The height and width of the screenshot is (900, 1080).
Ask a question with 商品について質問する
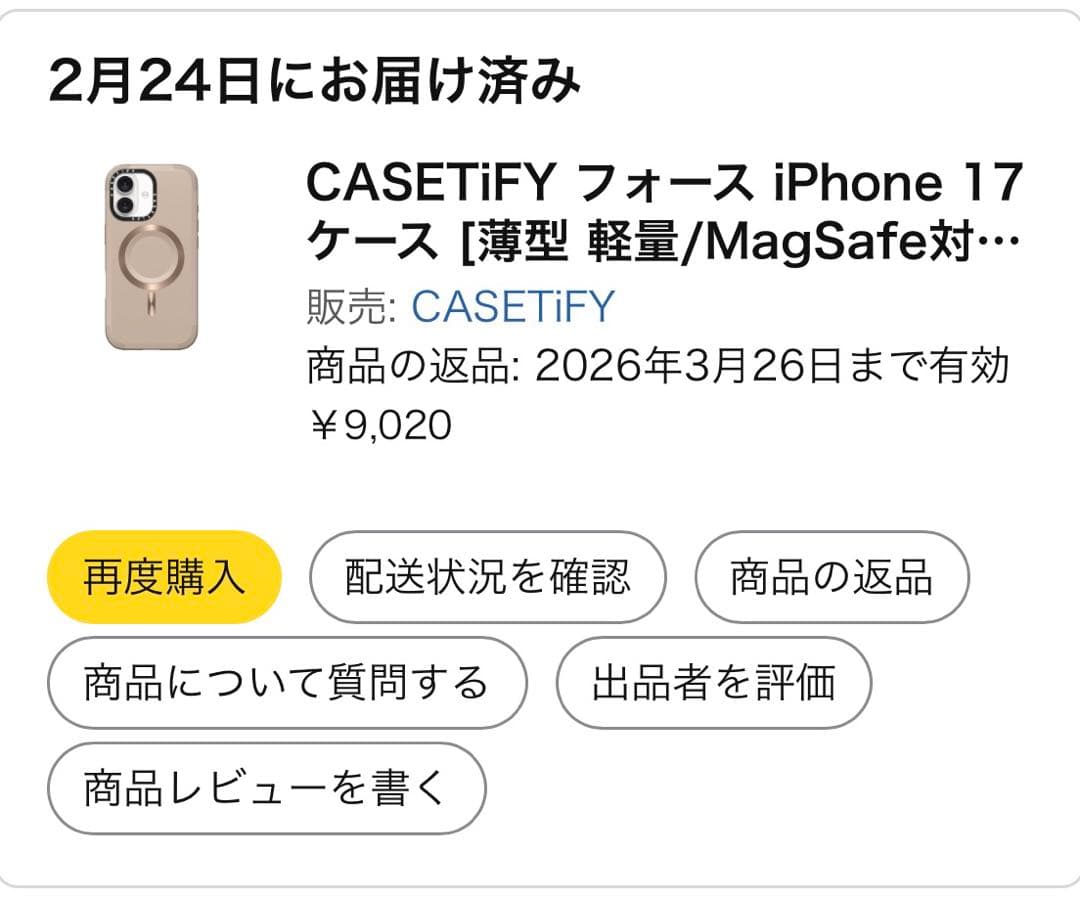point(286,682)
